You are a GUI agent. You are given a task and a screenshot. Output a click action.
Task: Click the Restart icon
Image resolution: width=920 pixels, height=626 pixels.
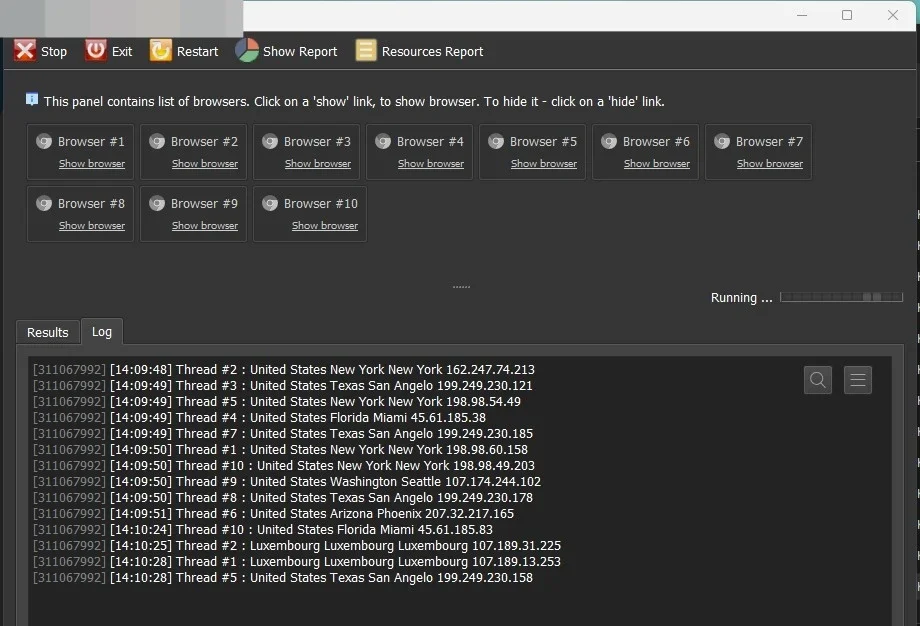tap(161, 51)
